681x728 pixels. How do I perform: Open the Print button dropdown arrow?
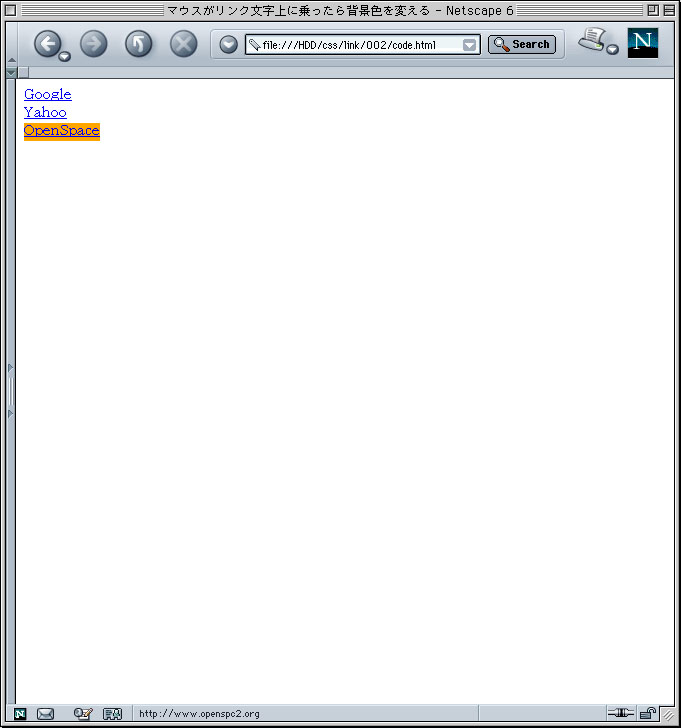[x=613, y=49]
